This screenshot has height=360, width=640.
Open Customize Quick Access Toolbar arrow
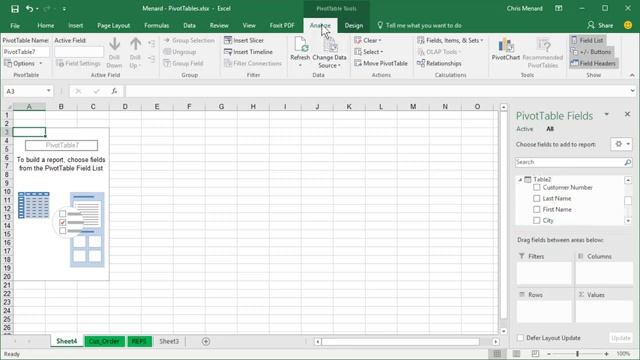pyautogui.click(x=64, y=9)
